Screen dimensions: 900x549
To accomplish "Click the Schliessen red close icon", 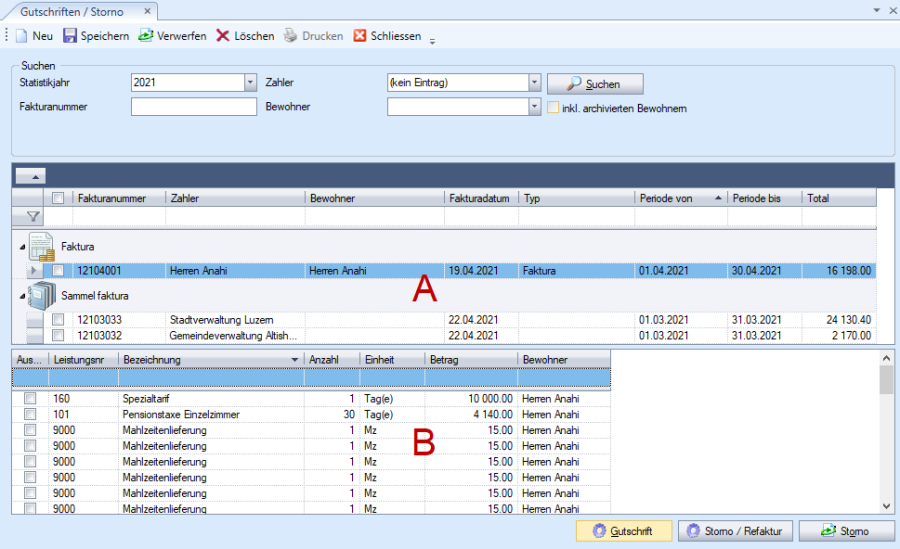I will pos(360,36).
